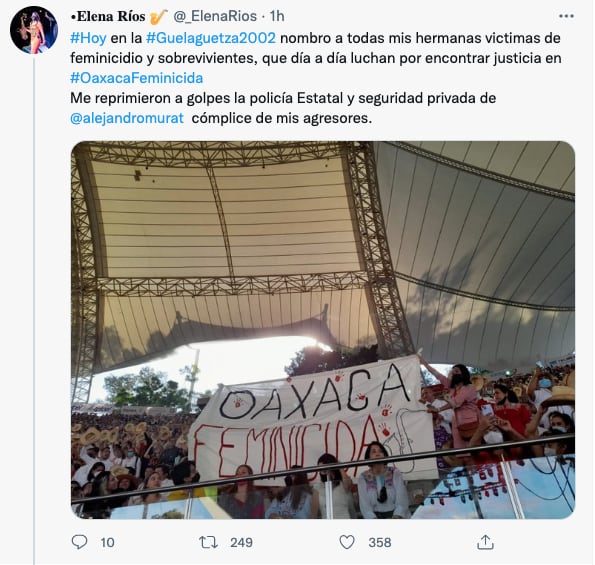Viewport: 595px width, 565px height.
Task: View the 10 replies count
Action: pos(107,542)
